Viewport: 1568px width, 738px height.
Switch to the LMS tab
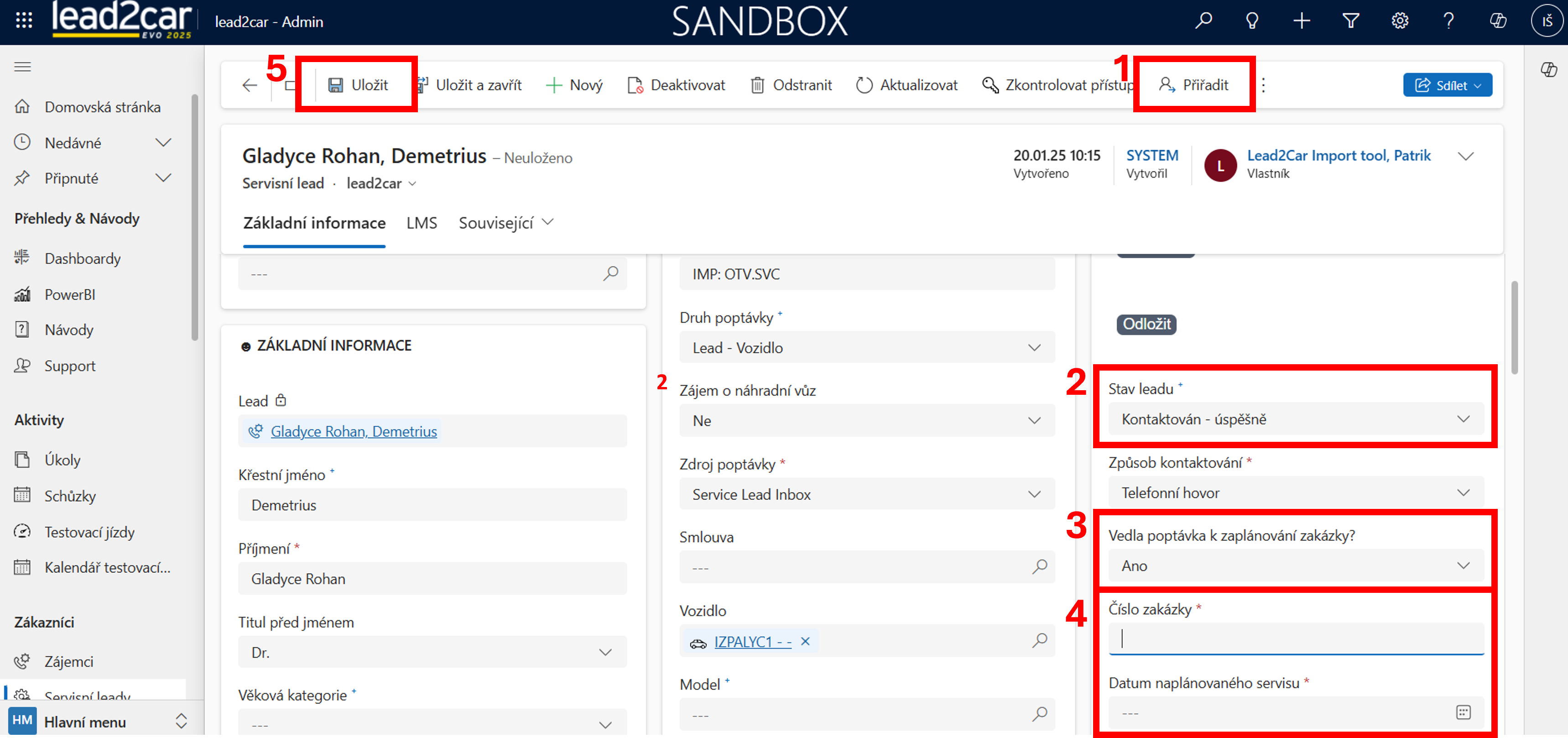click(421, 223)
